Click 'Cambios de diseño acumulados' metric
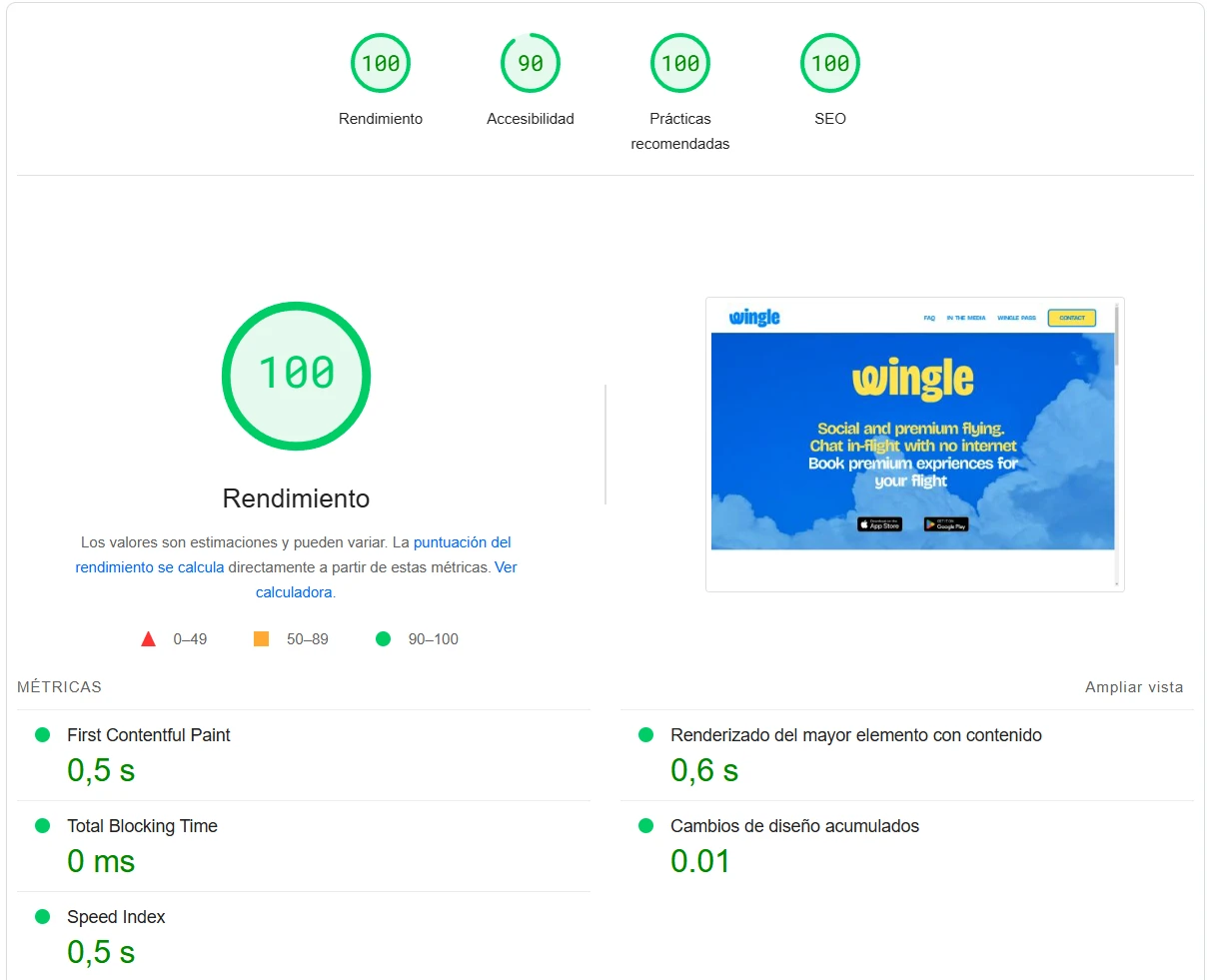 (x=794, y=826)
